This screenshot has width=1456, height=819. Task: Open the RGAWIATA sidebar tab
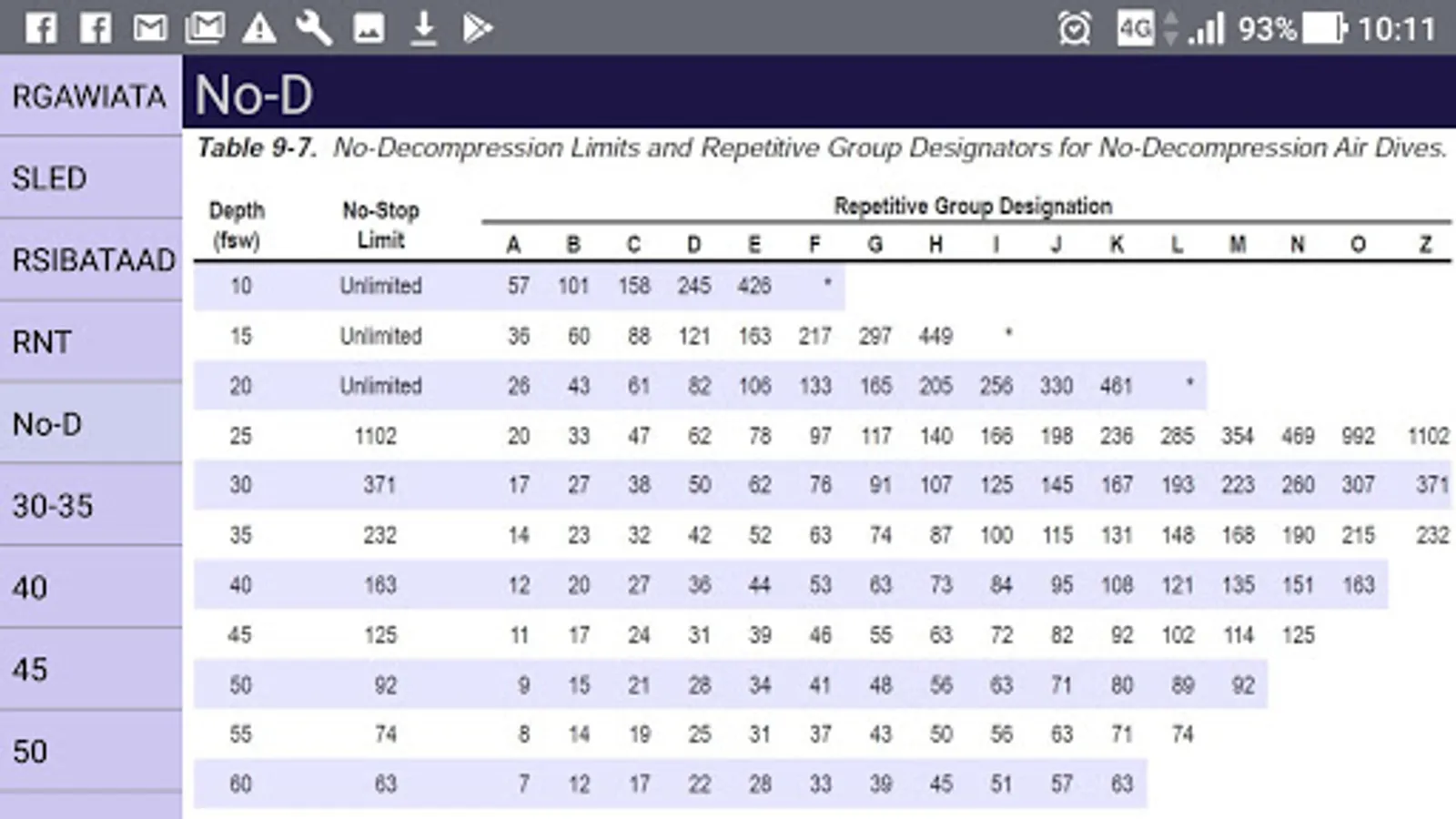coord(90,96)
